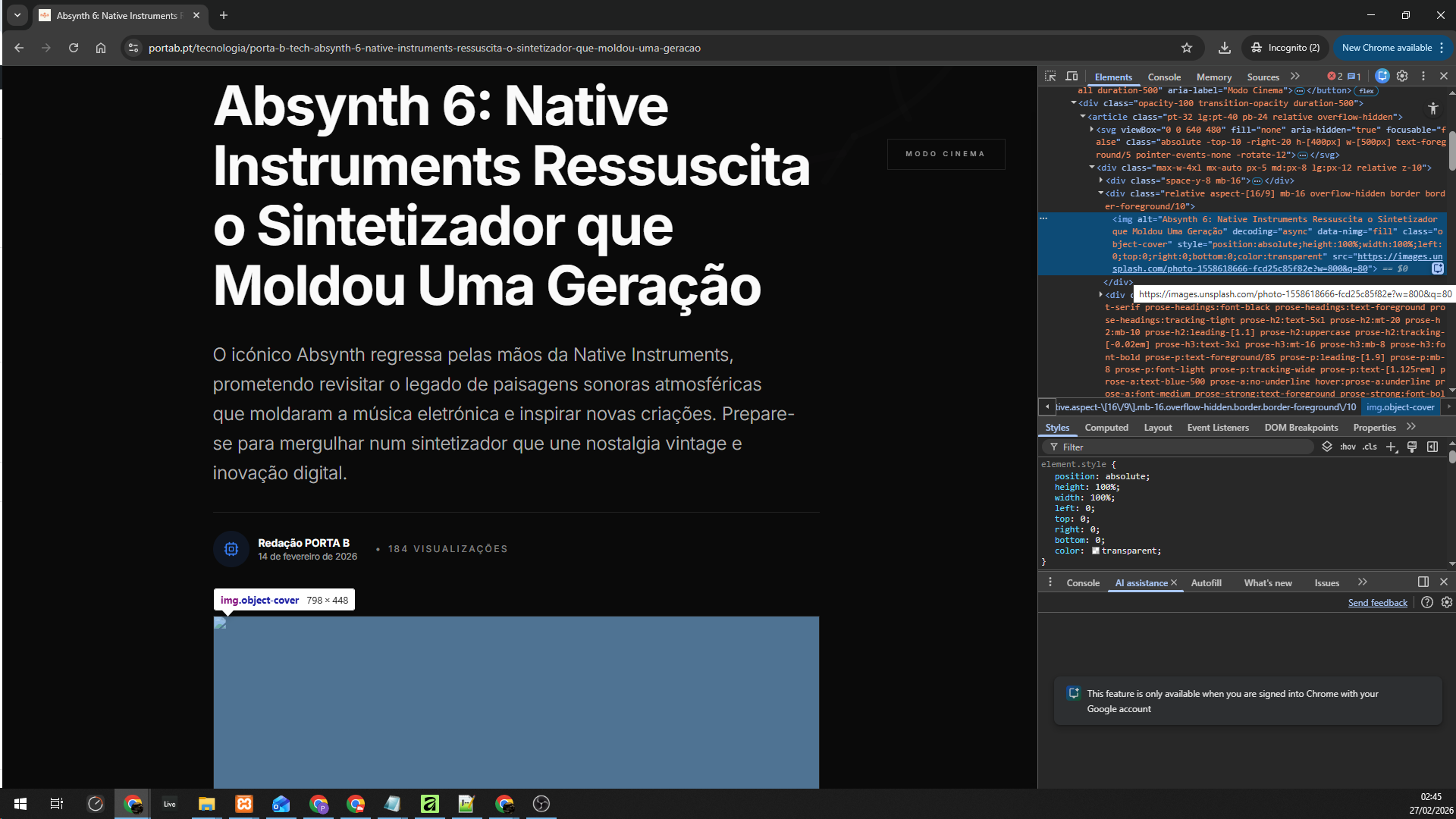Collapse the article element node

(1083, 117)
